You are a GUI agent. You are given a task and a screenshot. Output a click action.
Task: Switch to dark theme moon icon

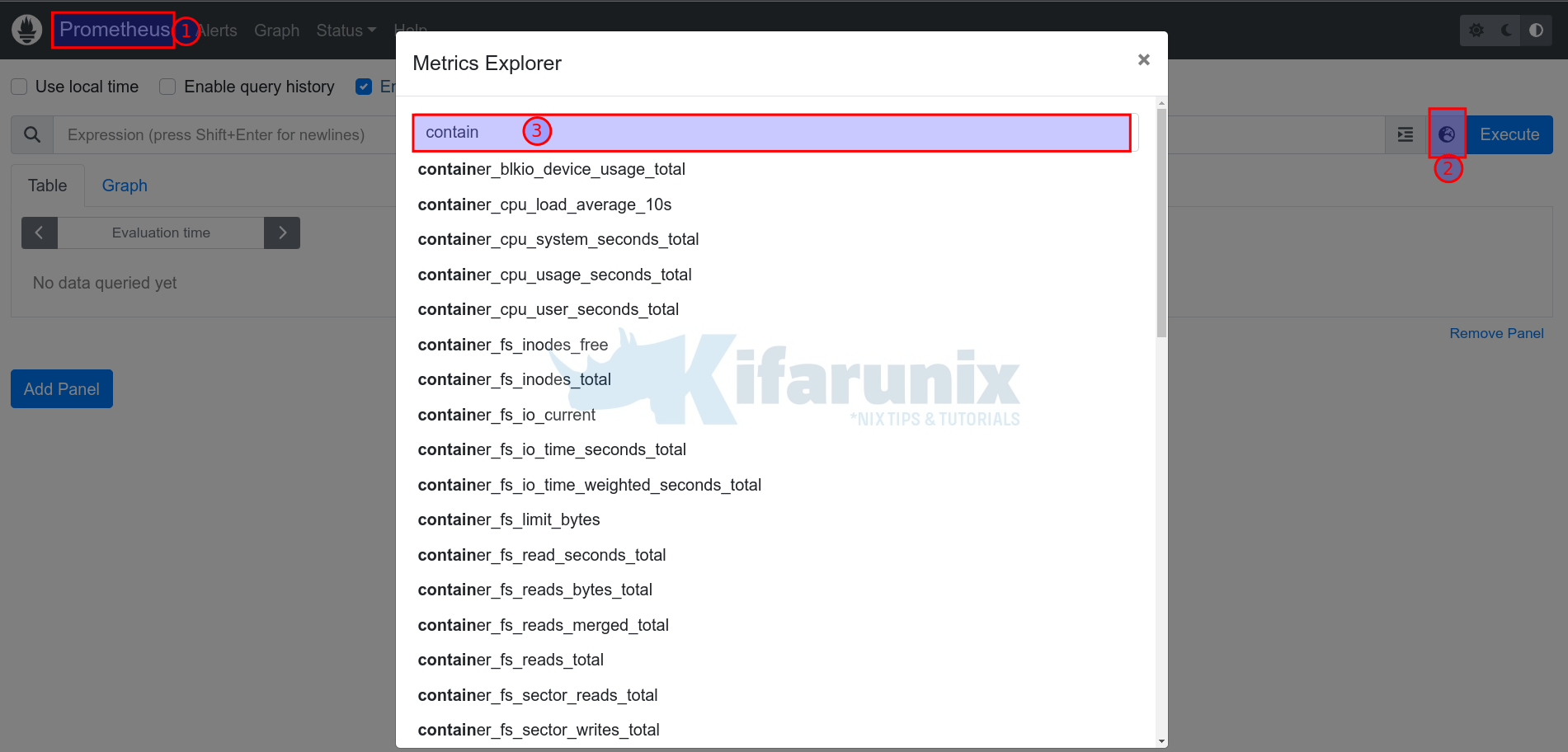[1506, 31]
